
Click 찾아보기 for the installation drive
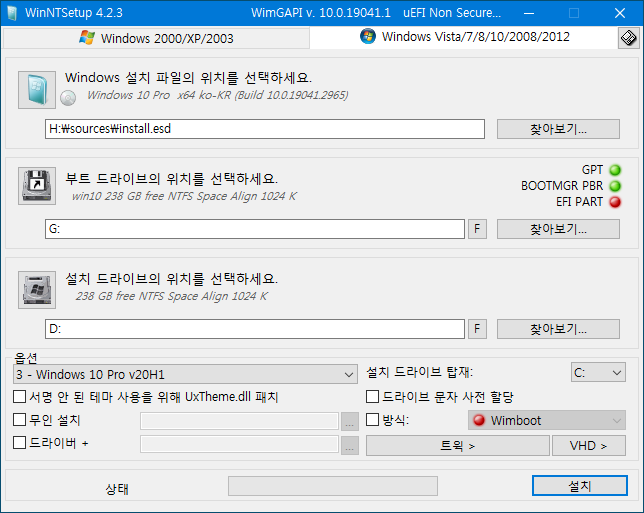pyautogui.click(x=558, y=329)
